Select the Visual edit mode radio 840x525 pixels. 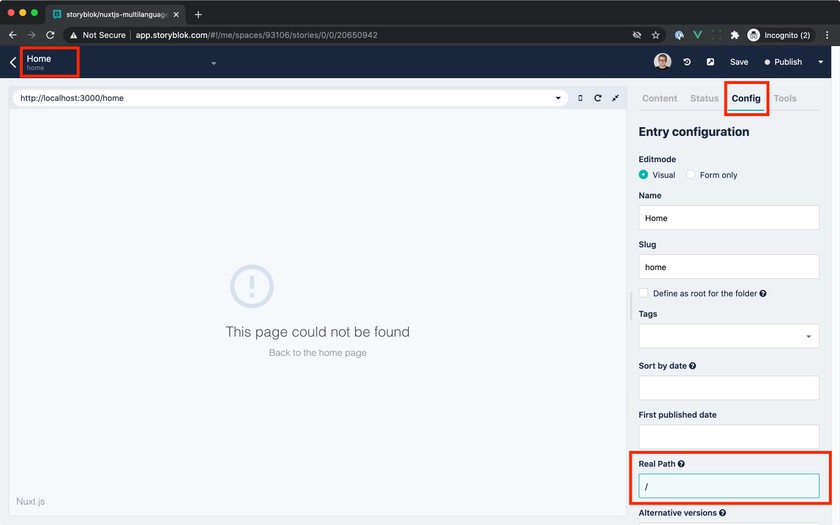point(643,175)
